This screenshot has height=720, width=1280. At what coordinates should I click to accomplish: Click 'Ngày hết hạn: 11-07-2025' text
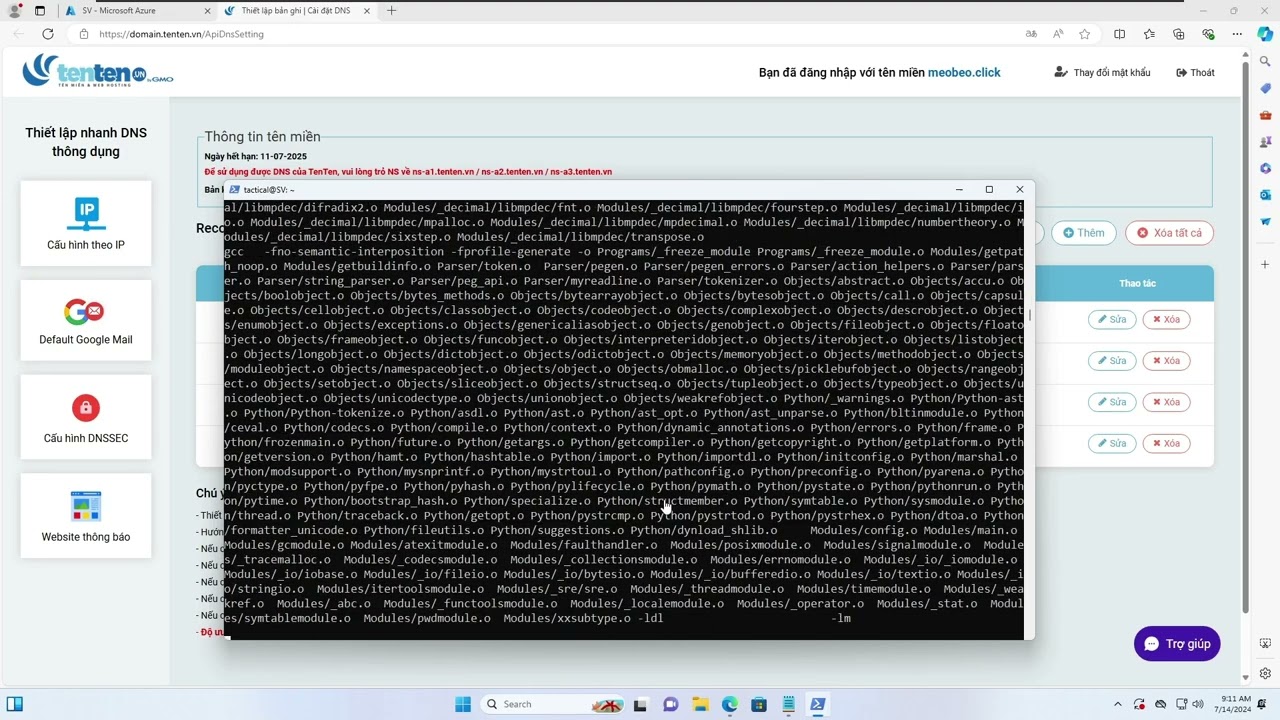(256, 157)
